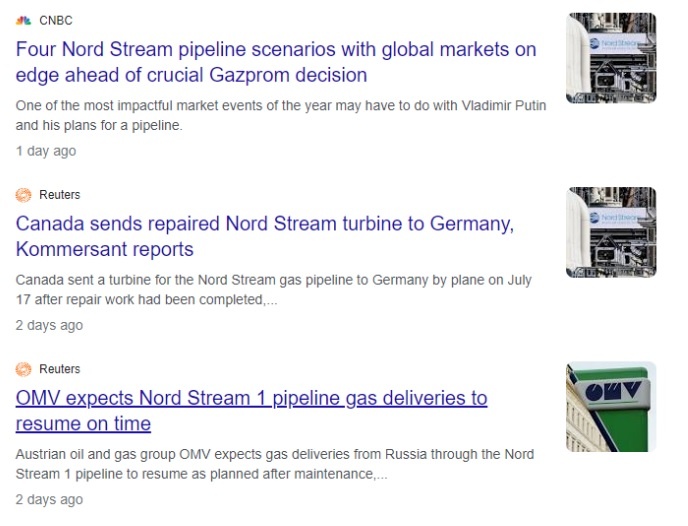Click the Canada turbine article snippet
This screenshot has width=688, height=526.
click(x=274, y=290)
